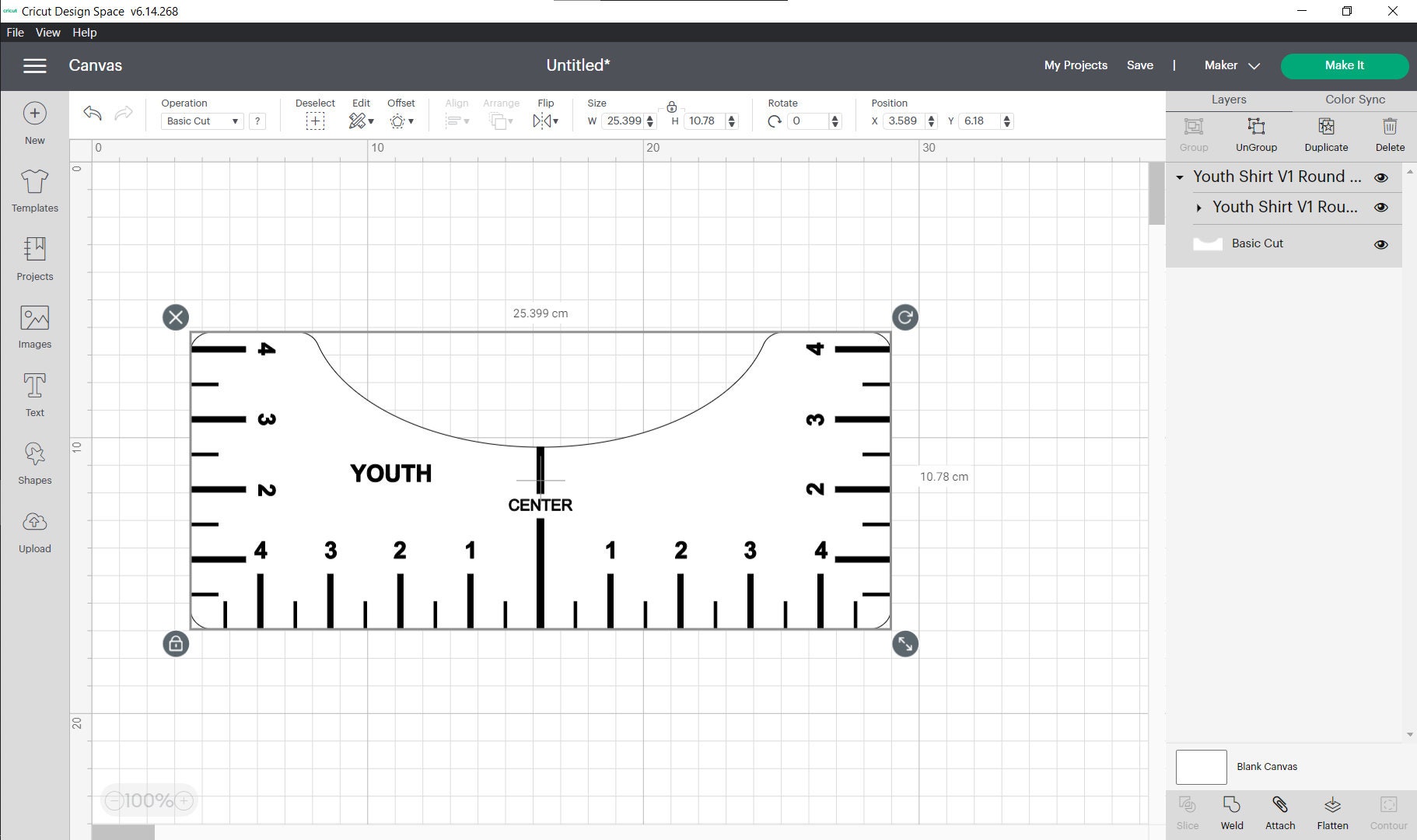Hide the top Youth Shirt V1 Round group
The width and height of the screenshot is (1417, 840).
1381,177
